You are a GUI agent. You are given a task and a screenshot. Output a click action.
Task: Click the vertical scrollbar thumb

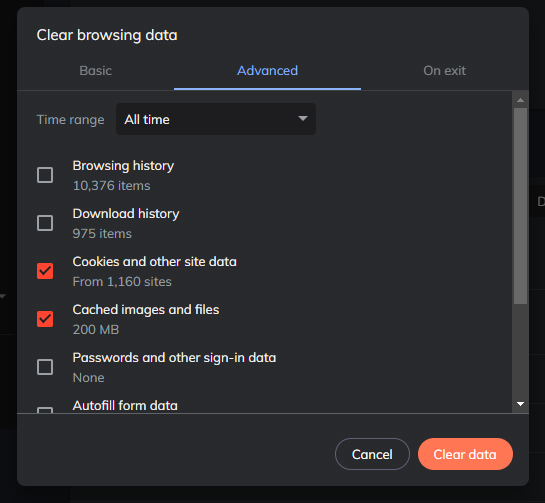(520, 206)
